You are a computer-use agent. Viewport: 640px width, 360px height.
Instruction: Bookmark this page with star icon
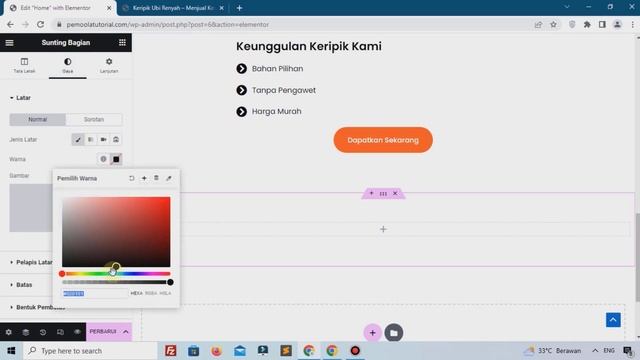(x=553, y=24)
